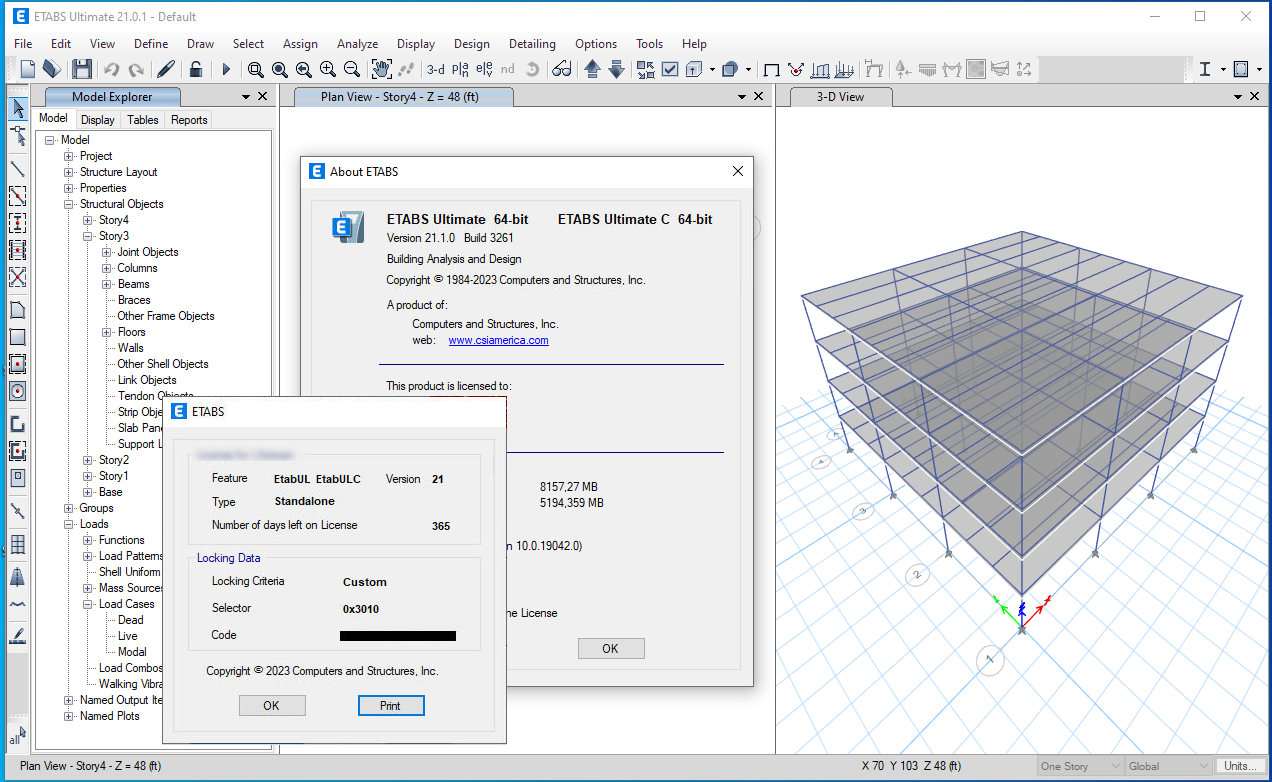Move up in list with up arrow
The height and width of the screenshot is (782, 1272).
(592, 69)
